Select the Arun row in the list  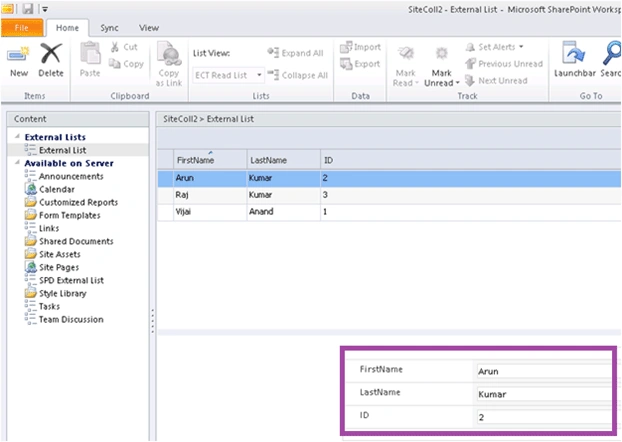(390, 178)
